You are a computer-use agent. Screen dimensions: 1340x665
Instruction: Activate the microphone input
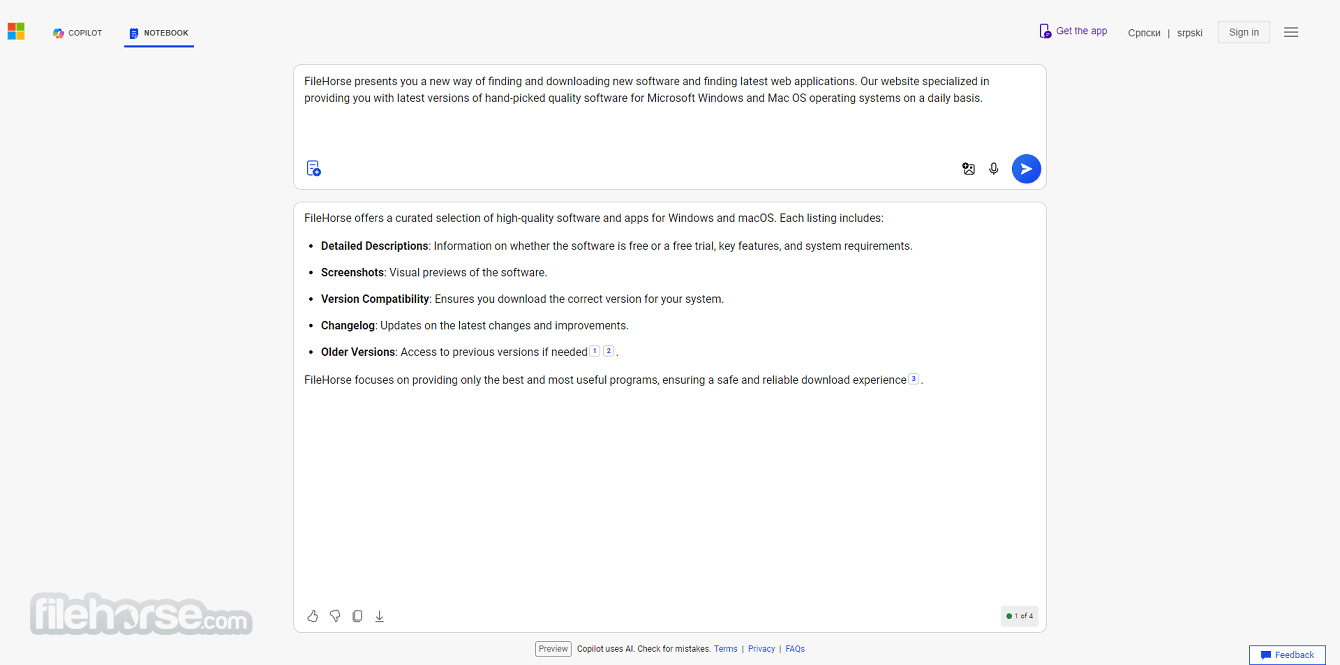(x=994, y=169)
